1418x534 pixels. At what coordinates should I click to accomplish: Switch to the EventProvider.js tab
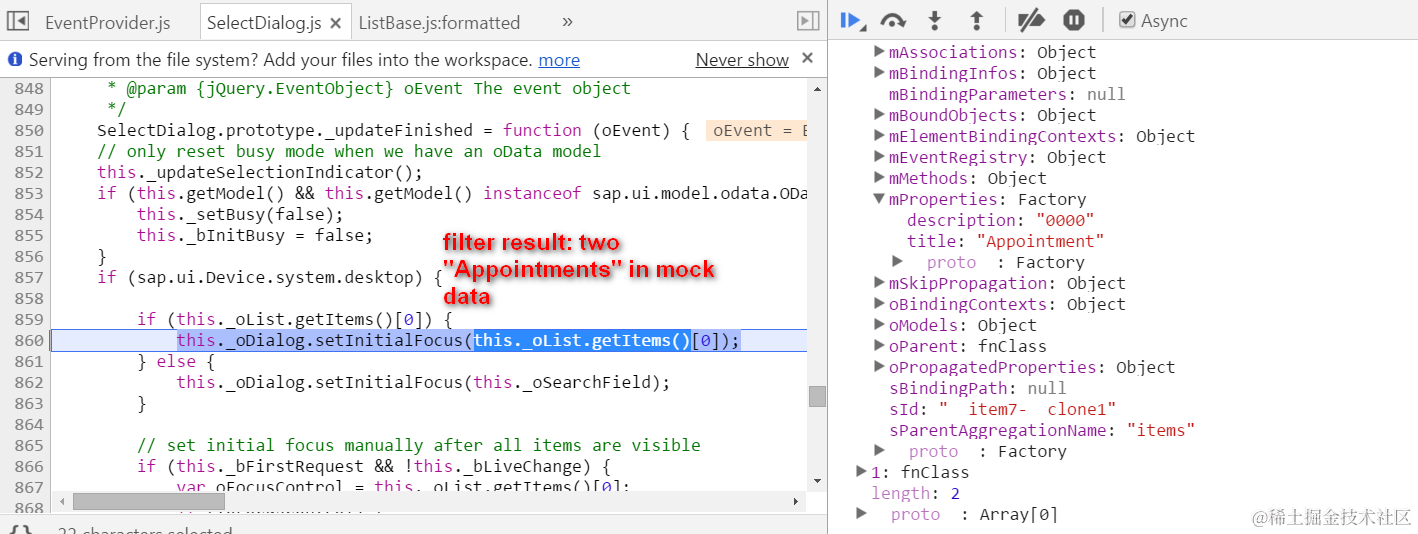click(108, 22)
